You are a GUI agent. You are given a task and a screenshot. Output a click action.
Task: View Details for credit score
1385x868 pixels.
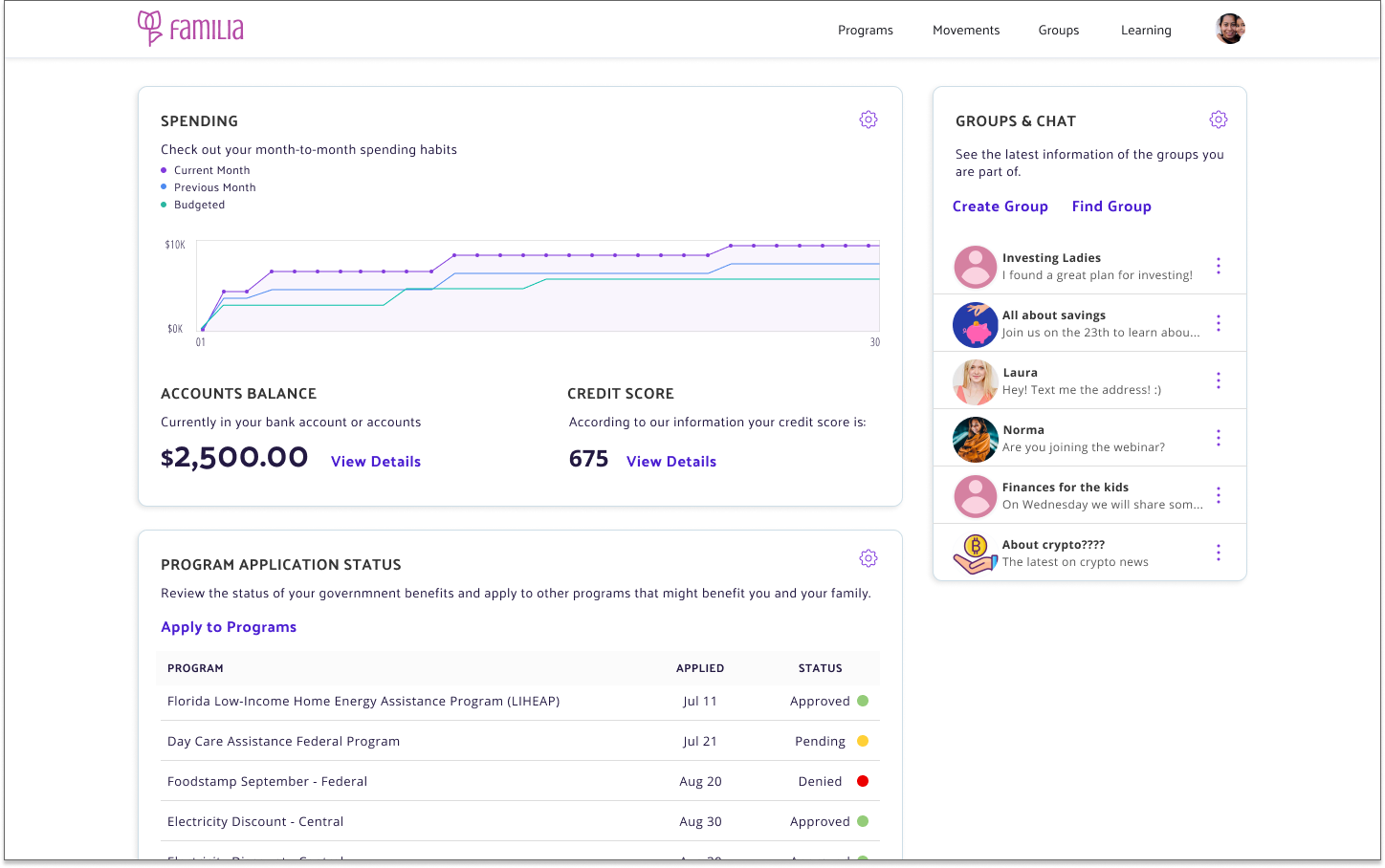point(671,462)
